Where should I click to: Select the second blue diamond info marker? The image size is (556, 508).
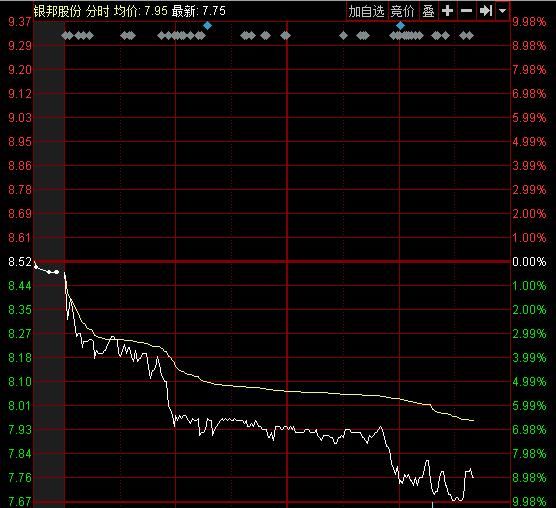point(400,26)
